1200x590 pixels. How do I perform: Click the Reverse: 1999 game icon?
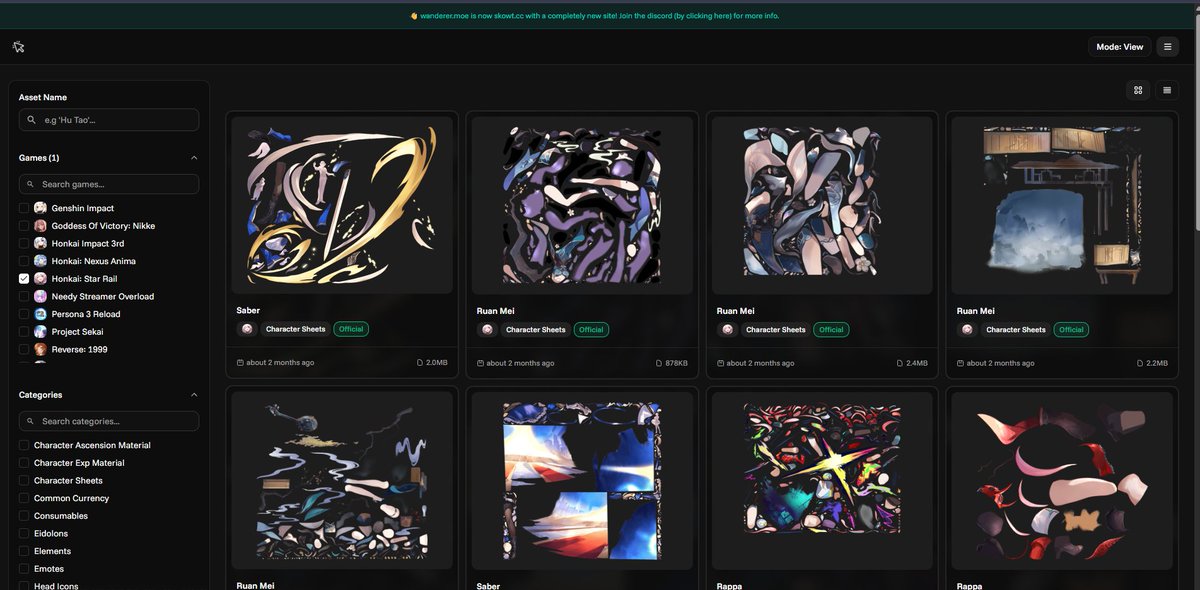pos(40,349)
